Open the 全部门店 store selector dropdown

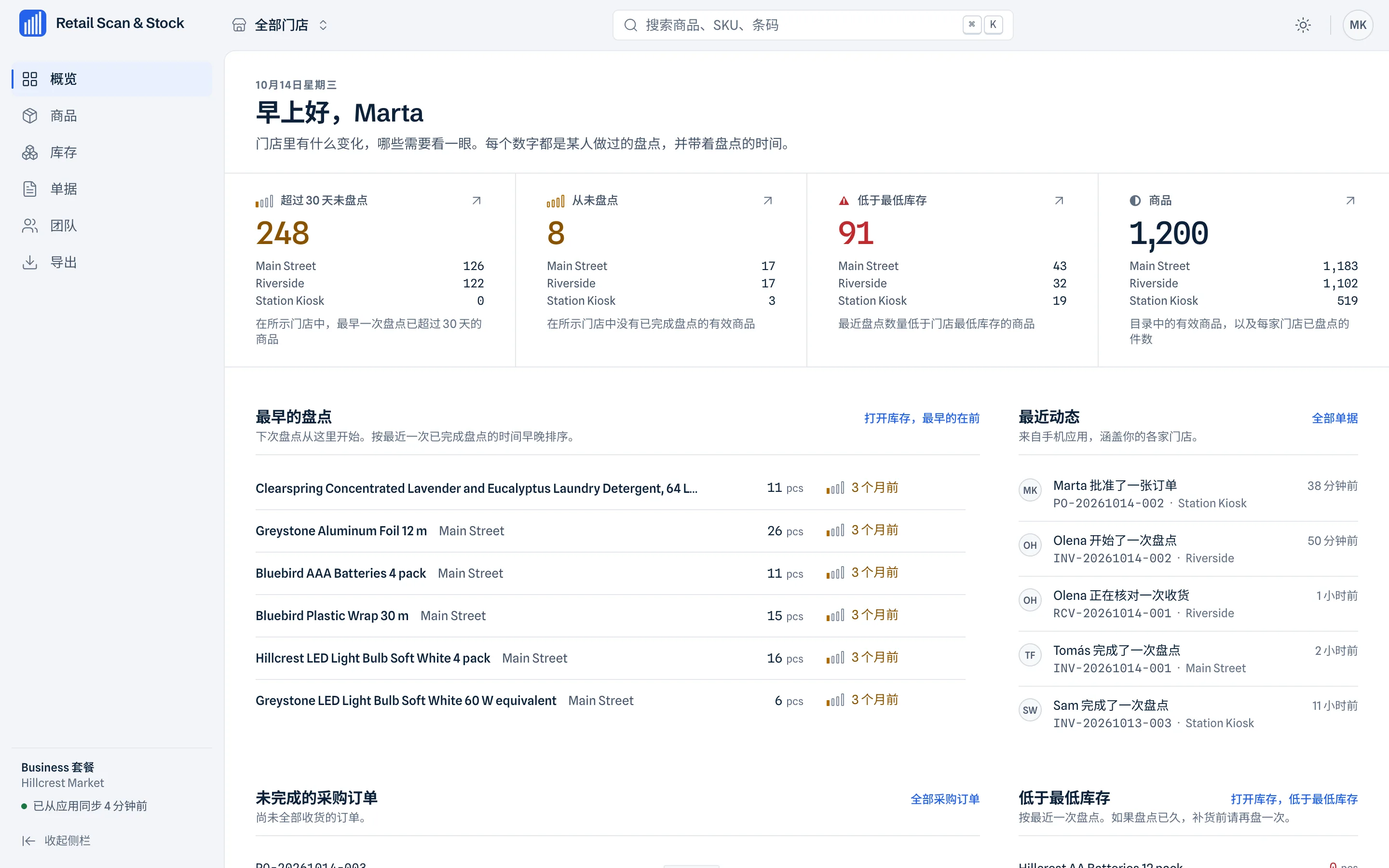(281, 25)
